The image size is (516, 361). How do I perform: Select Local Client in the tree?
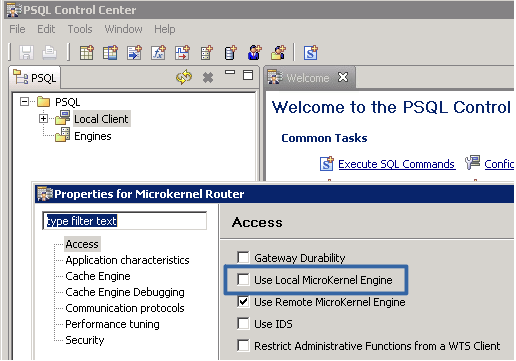[101, 119]
